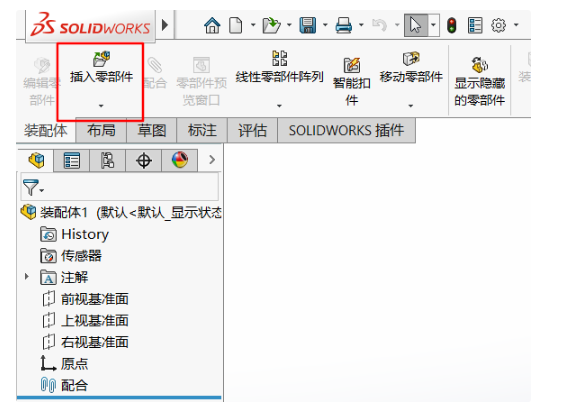Click Insert Components (插入零部件)

pos(101,68)
